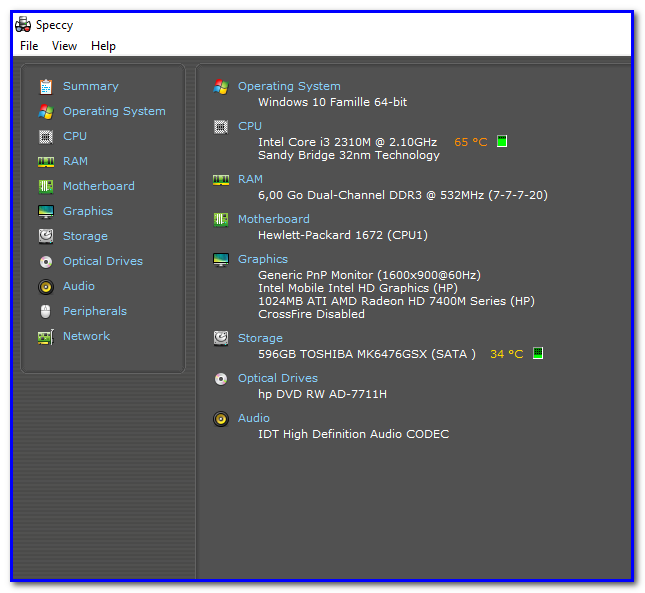Click the Audio speaker icon in sidebar
Screen dimensions: 645x593
pos(46,287)
